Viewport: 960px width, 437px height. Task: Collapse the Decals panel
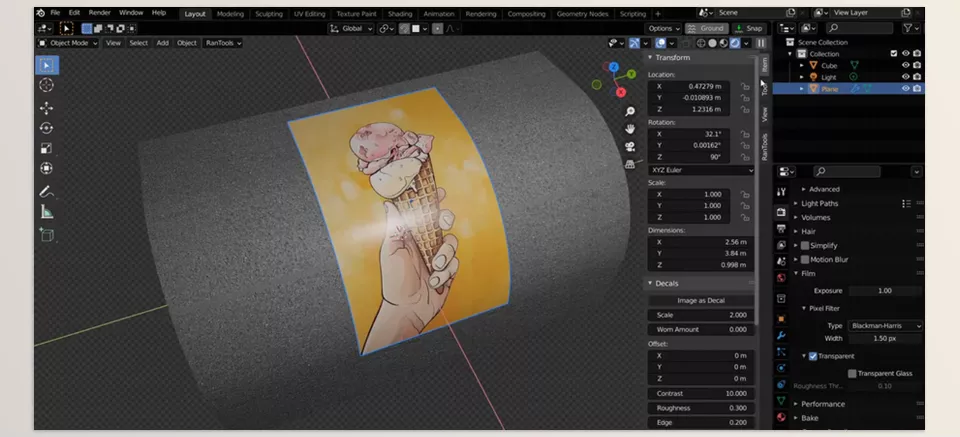click(650, 283)
